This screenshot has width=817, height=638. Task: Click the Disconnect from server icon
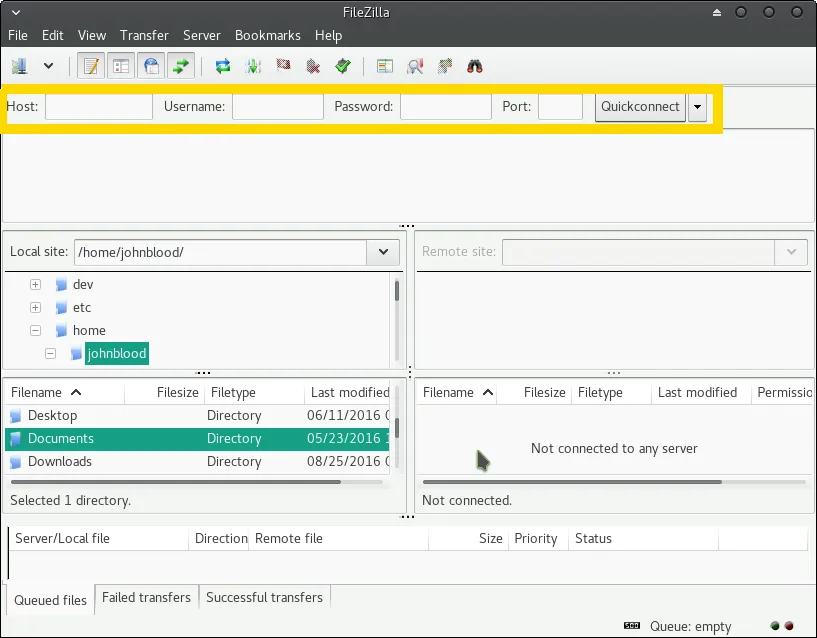[313, 67]
